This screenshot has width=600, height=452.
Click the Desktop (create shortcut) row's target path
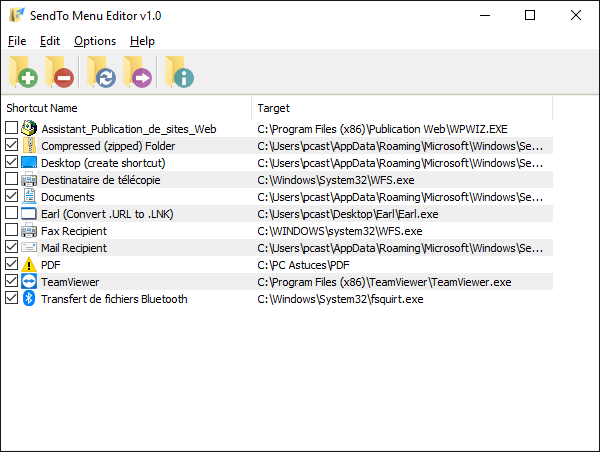(400, 163)
